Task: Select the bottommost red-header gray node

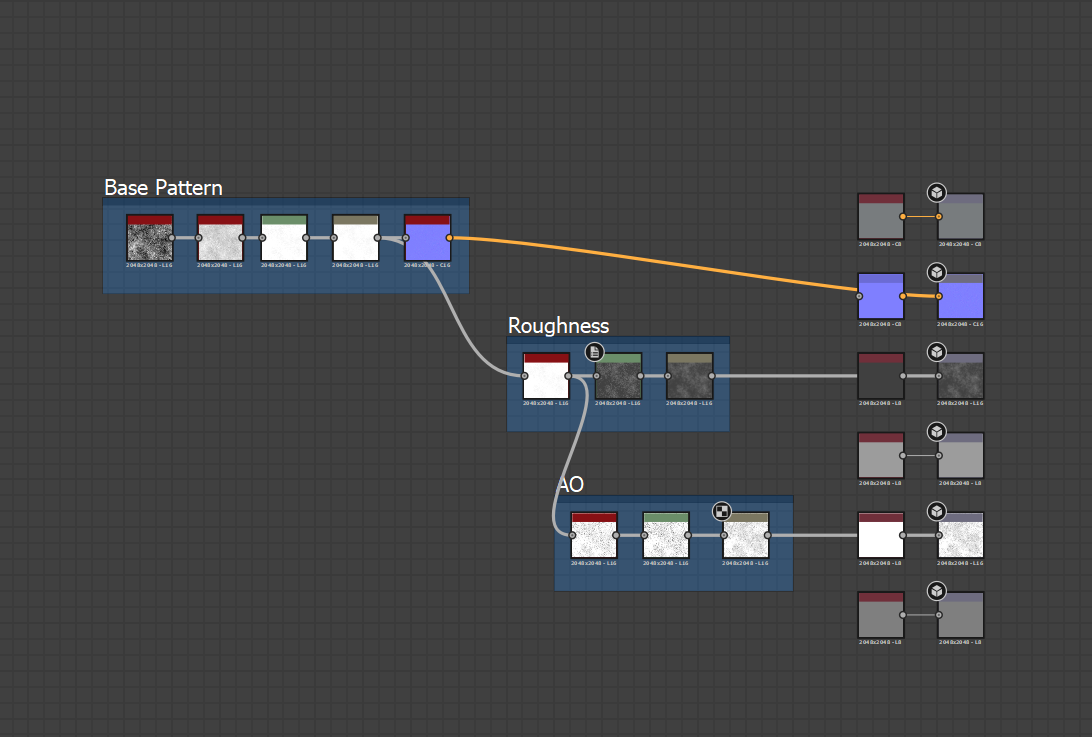Action: [881, 615]
